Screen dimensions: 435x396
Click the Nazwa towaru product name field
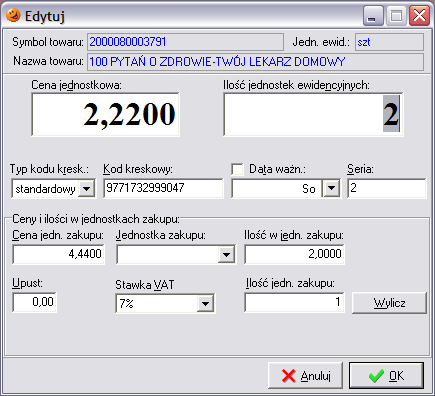tap(255, 62)
